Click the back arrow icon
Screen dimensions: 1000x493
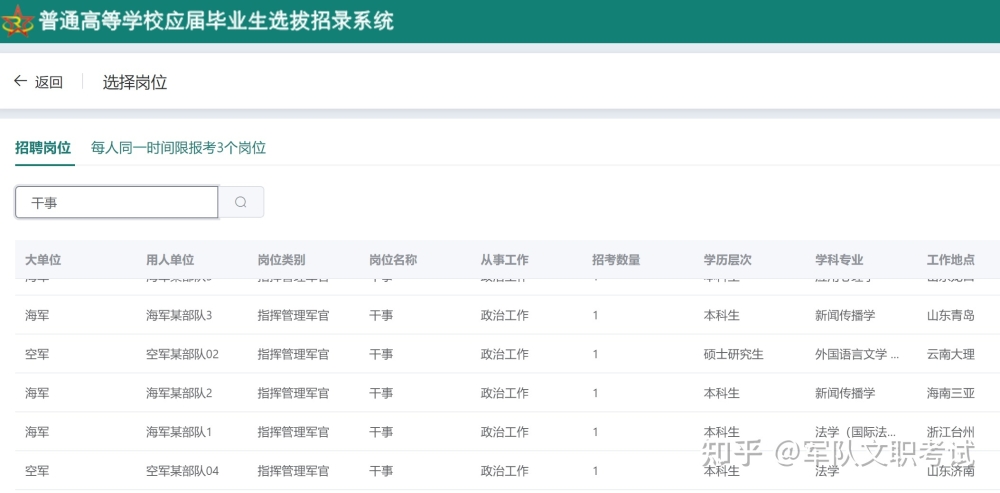pos(20,81)
